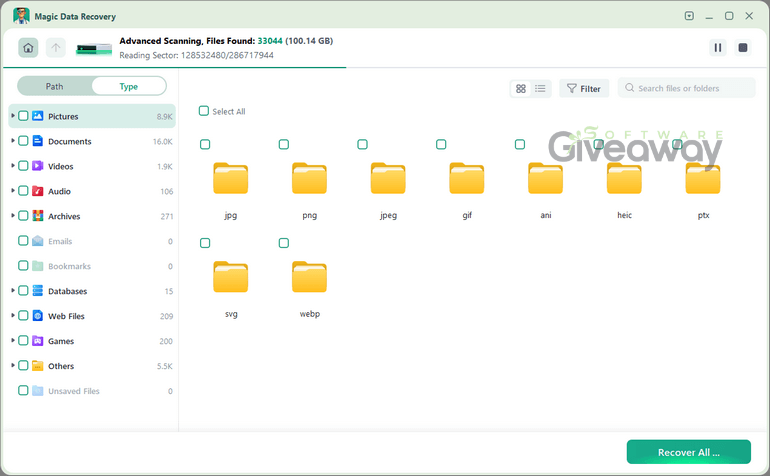Click the Audio music note icon
Viewport: 770px width, 476px height.
click(x=38, y=191)
